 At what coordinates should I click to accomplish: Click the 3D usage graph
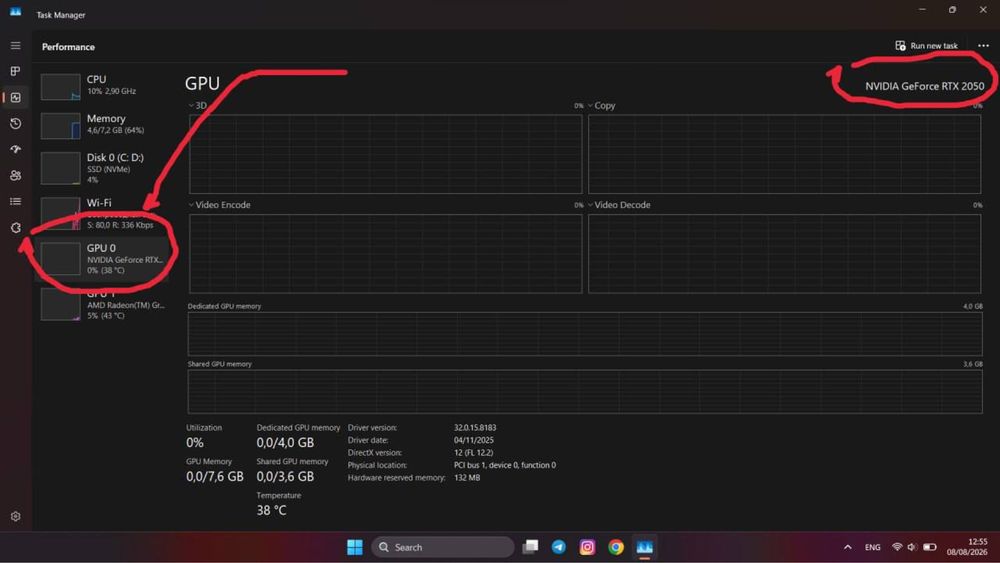(x=386, y=154)
